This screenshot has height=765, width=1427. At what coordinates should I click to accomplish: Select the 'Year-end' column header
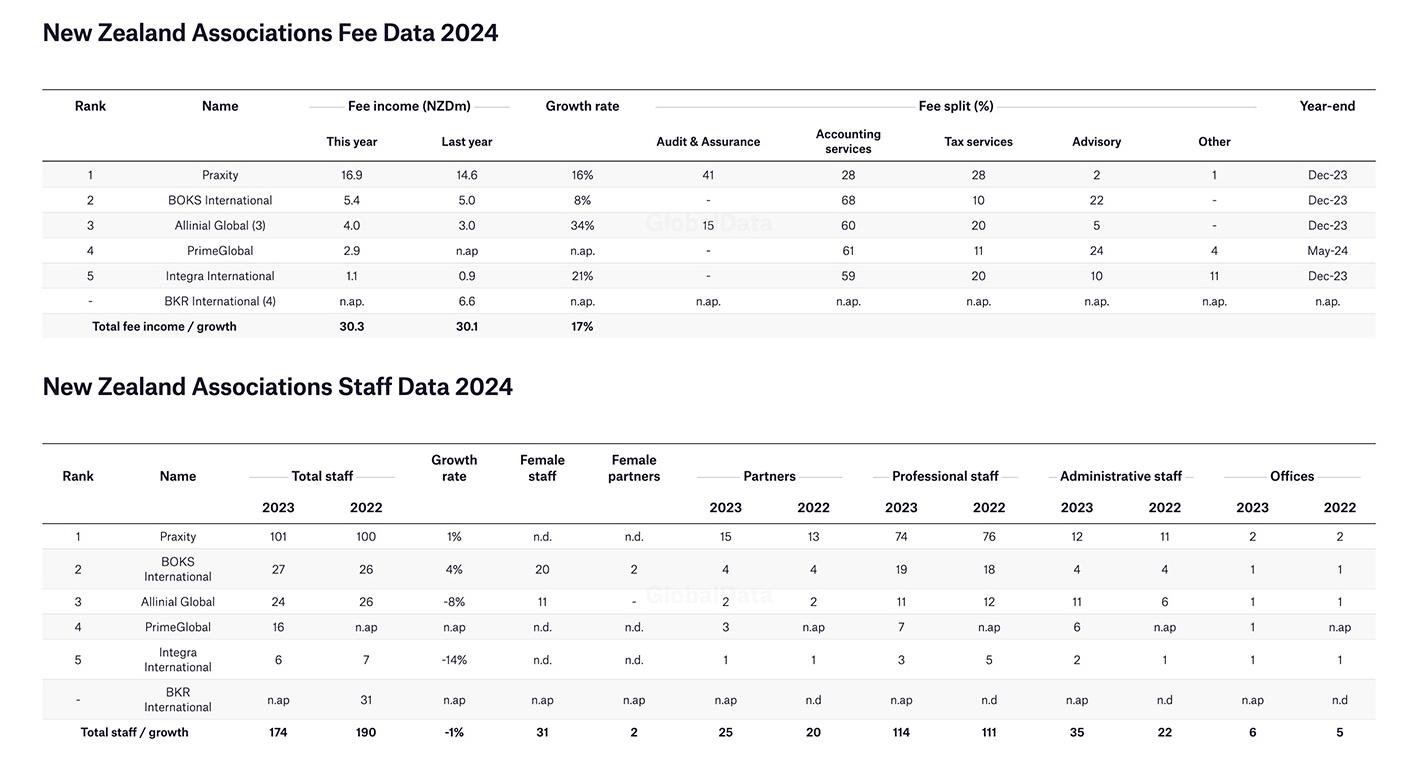point(1327,106)
